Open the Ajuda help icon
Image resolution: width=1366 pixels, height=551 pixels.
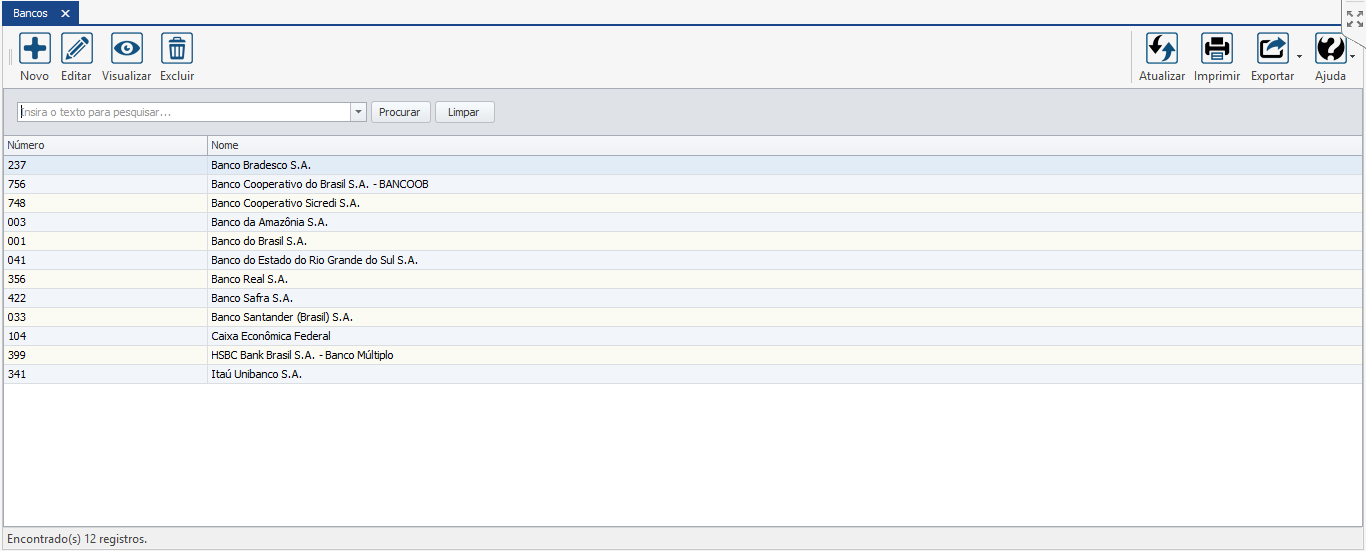click(1330, 49)
